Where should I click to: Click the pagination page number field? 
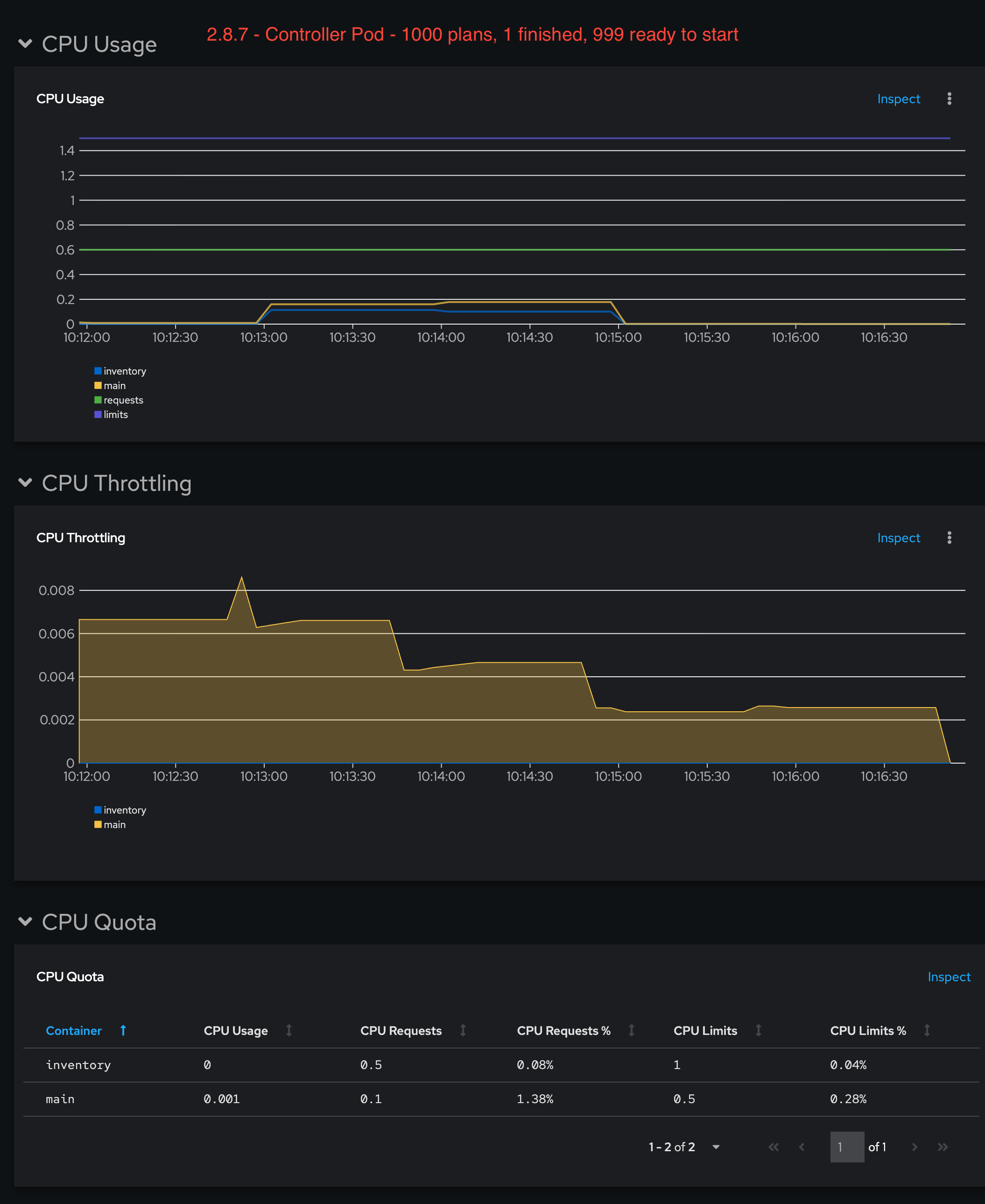(846, 1147)
